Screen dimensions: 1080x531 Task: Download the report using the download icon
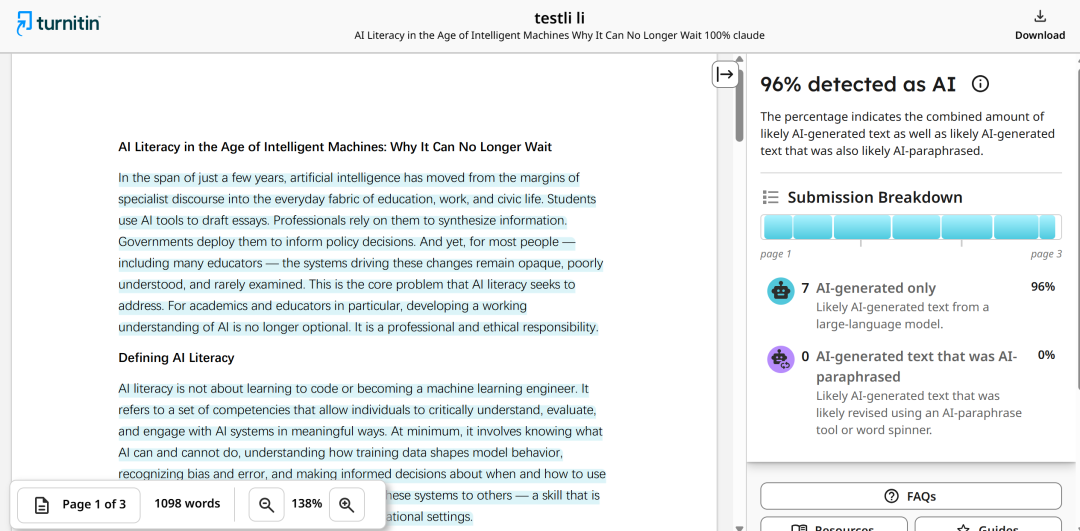[x=1040, y=17]
